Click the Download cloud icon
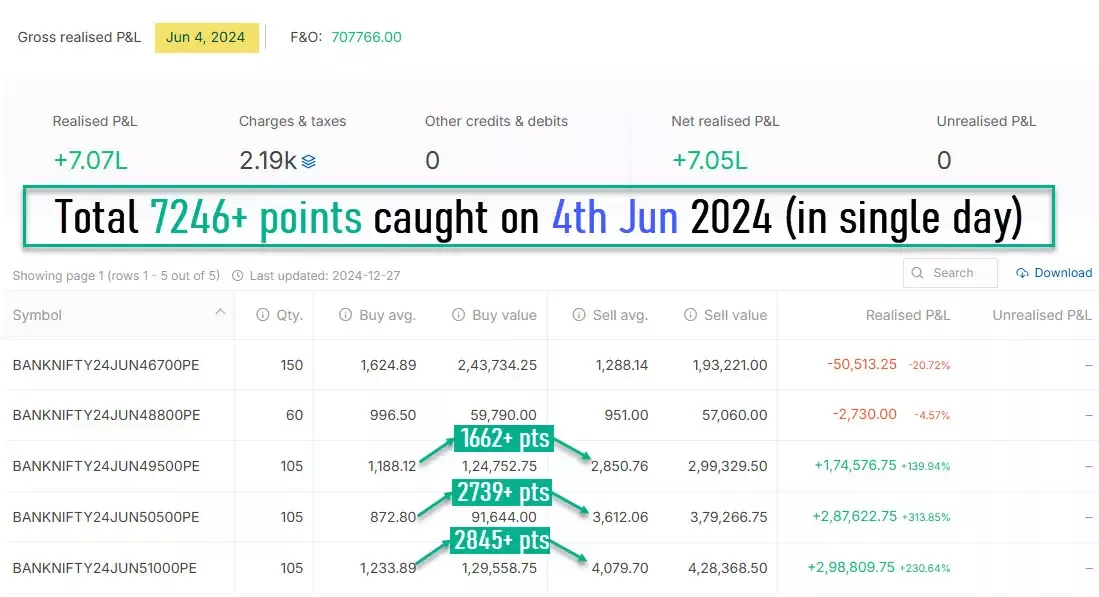This screenshot has height=597, width=1099. pos(1022,273)
